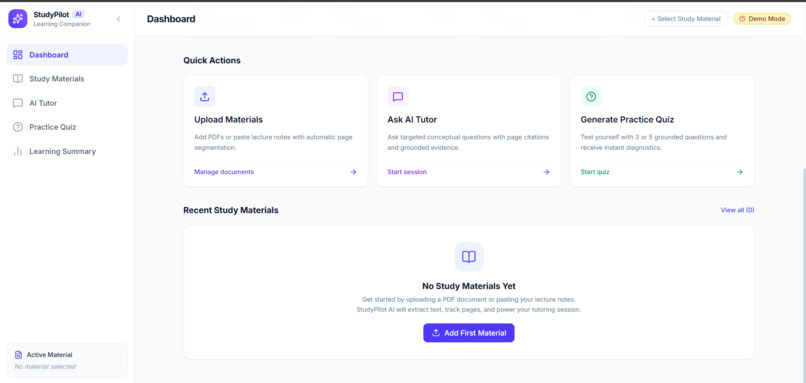This screenshot has height=383, width=806.
Task: Click the Ask AI Tutor card title
Action: [x=412, y=119]
